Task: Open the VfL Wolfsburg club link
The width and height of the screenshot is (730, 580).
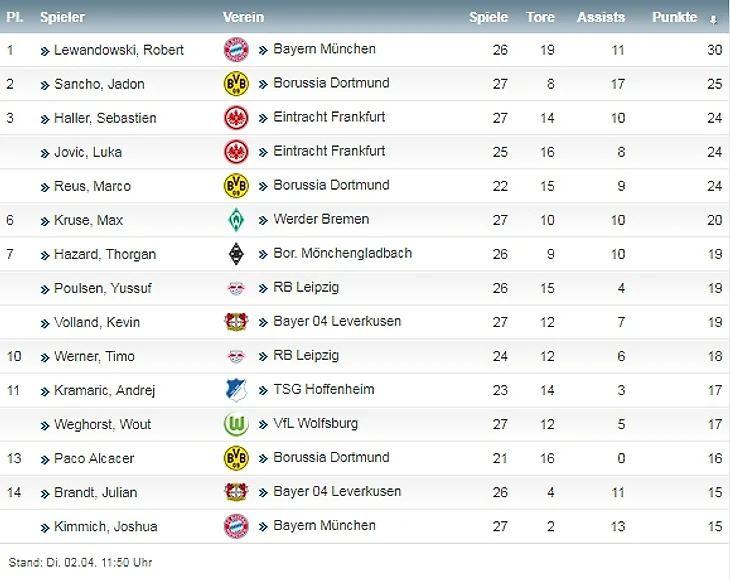Action: [x=316, y=423]
